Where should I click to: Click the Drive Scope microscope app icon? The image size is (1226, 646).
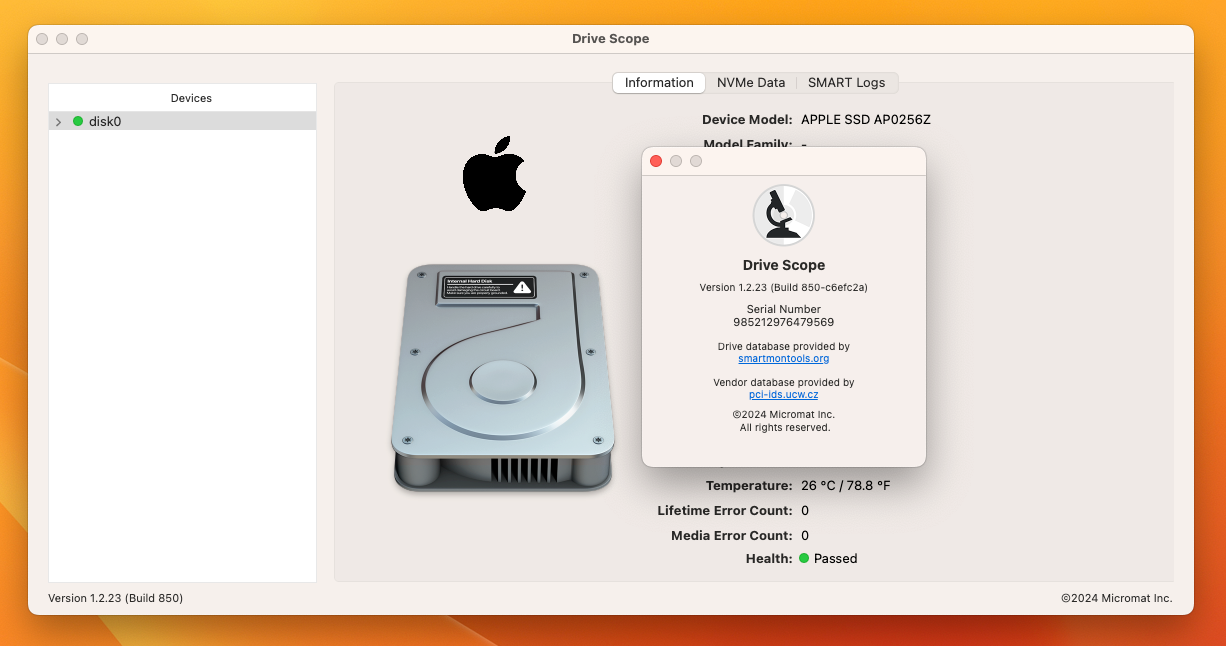point(783,215)
